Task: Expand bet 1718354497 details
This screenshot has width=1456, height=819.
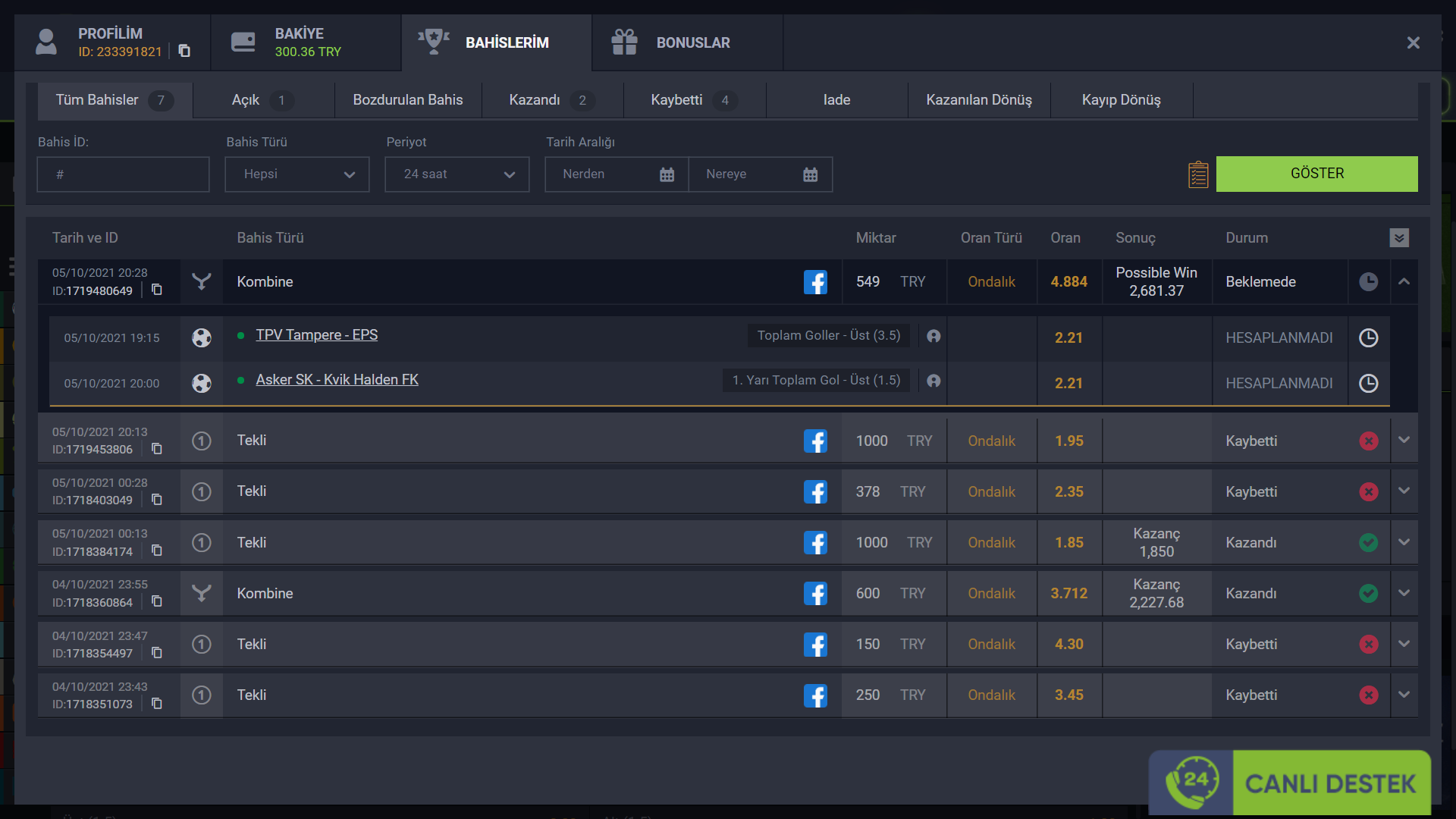Action: pos(1404,644)
